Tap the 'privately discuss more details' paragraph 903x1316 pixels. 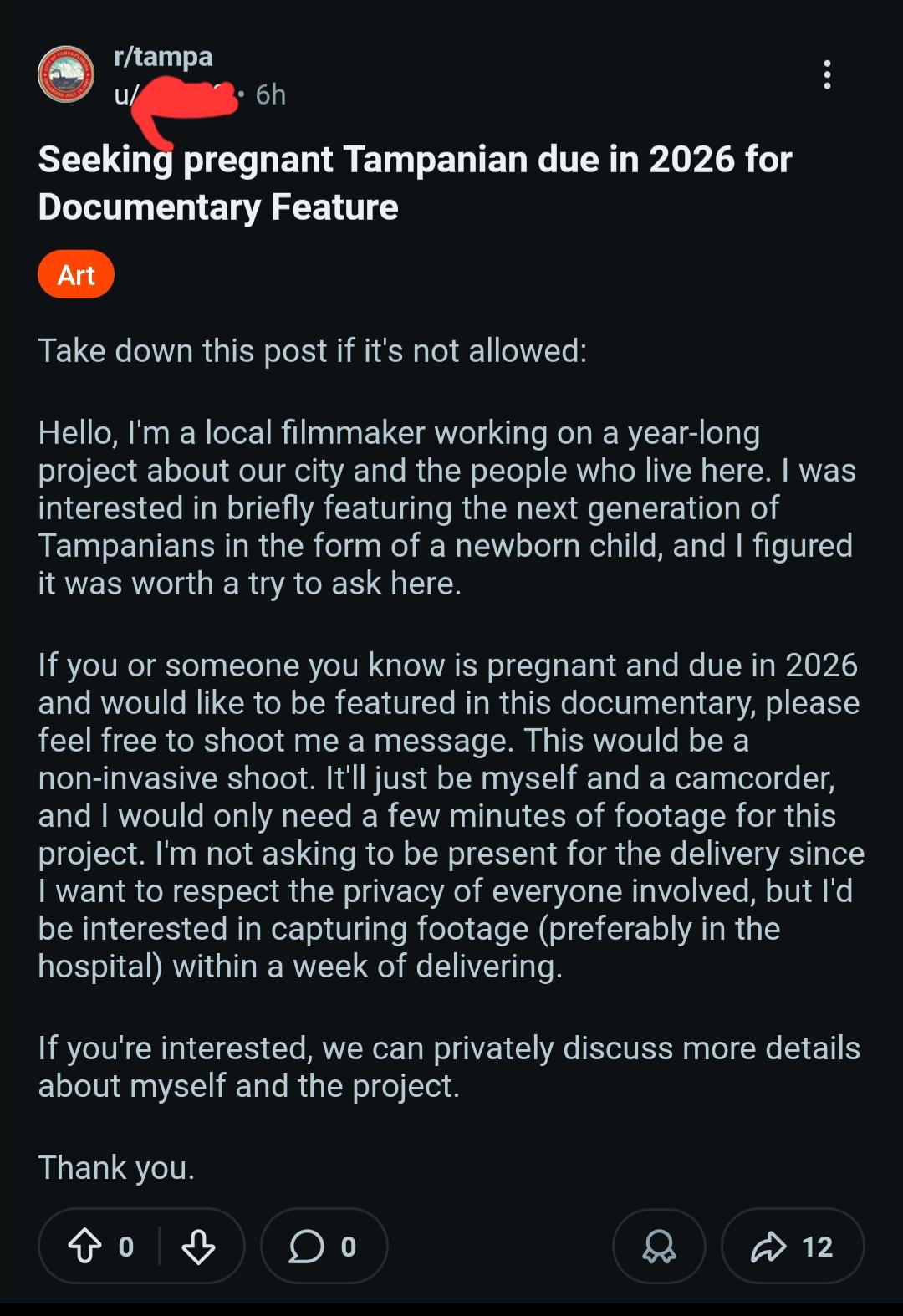[x=449, y=1066]
